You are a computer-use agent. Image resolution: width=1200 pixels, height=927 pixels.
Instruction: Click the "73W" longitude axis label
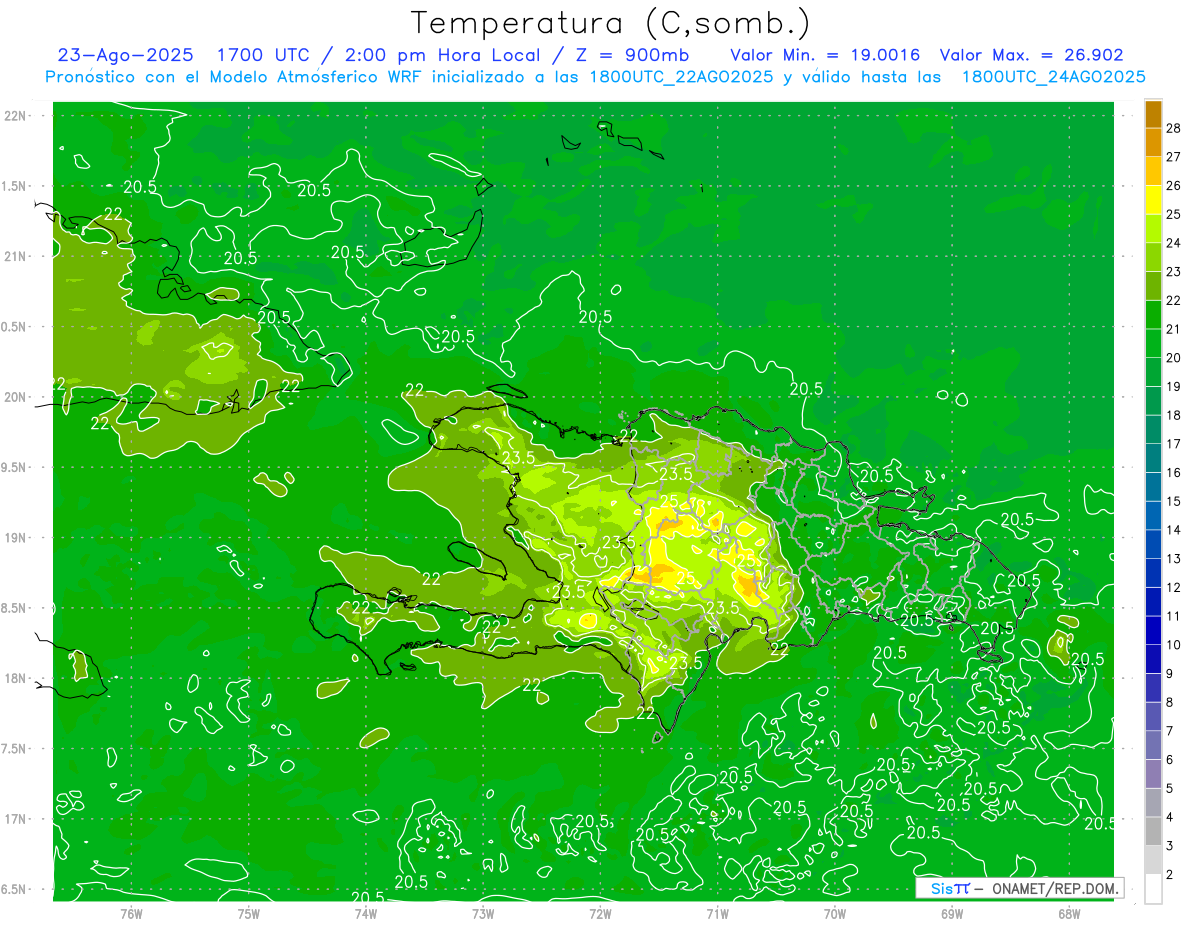coord(483,913)
